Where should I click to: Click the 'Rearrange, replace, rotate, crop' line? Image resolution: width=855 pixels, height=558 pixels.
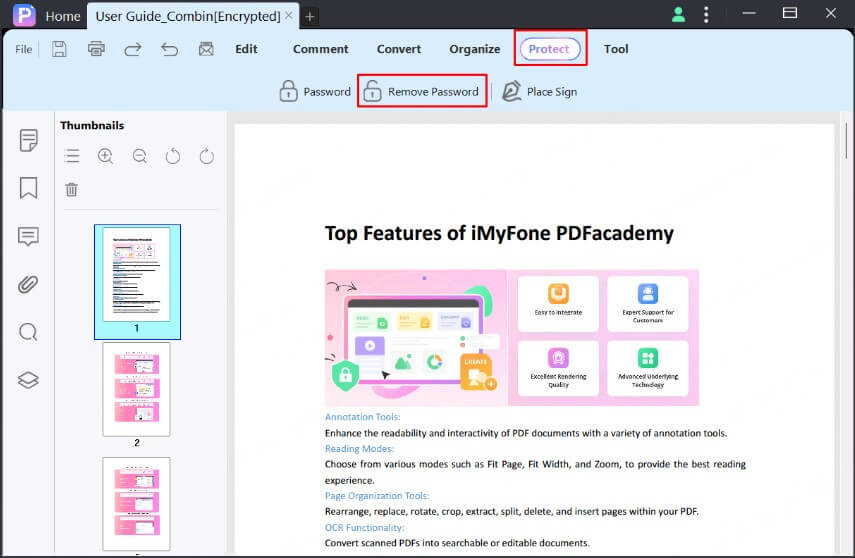click(x=511, y=512)
